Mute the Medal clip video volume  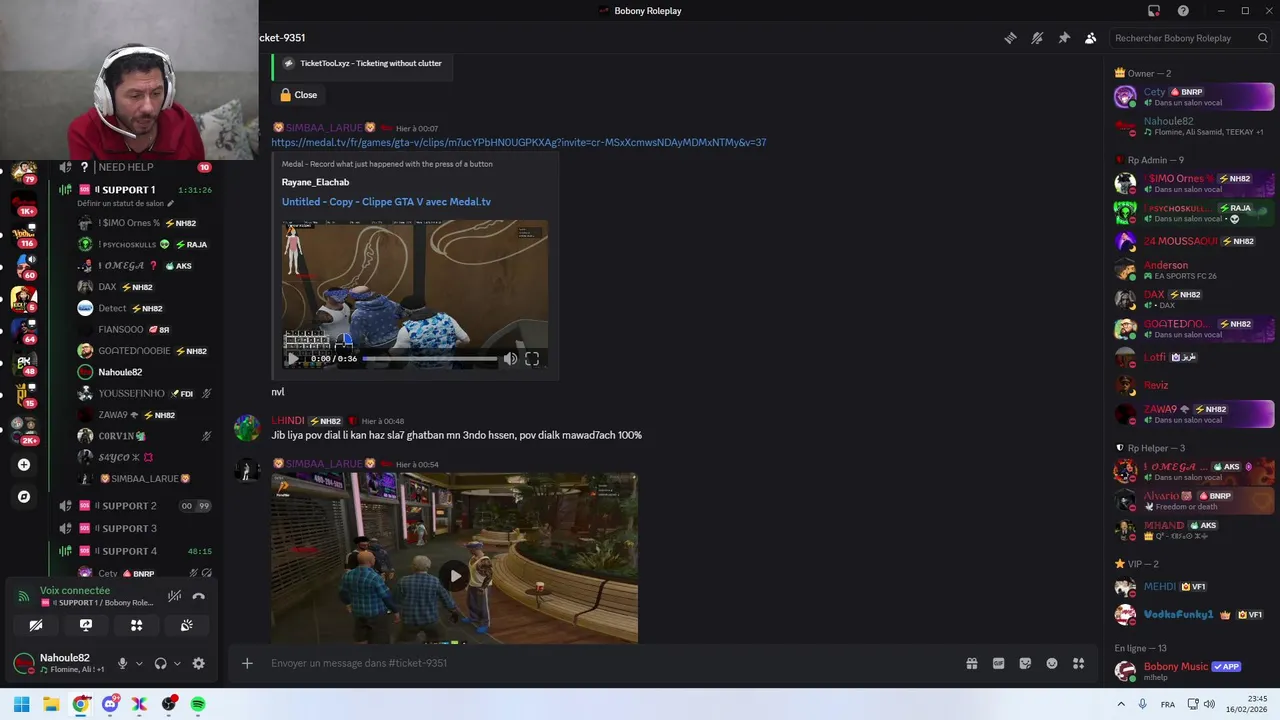pyautogui.click(x=510, y=358)
